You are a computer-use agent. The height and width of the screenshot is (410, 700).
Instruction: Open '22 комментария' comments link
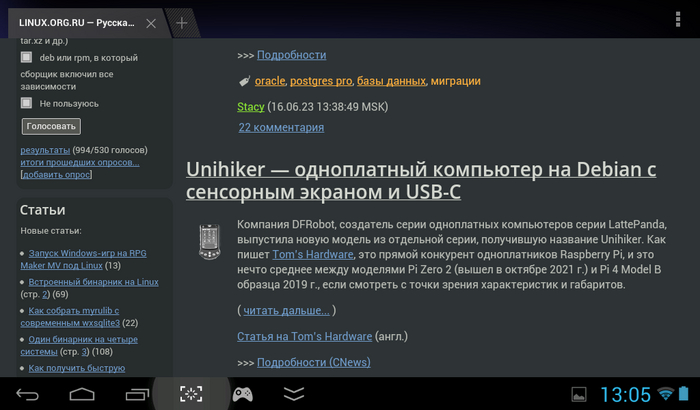tap(281, 127)
